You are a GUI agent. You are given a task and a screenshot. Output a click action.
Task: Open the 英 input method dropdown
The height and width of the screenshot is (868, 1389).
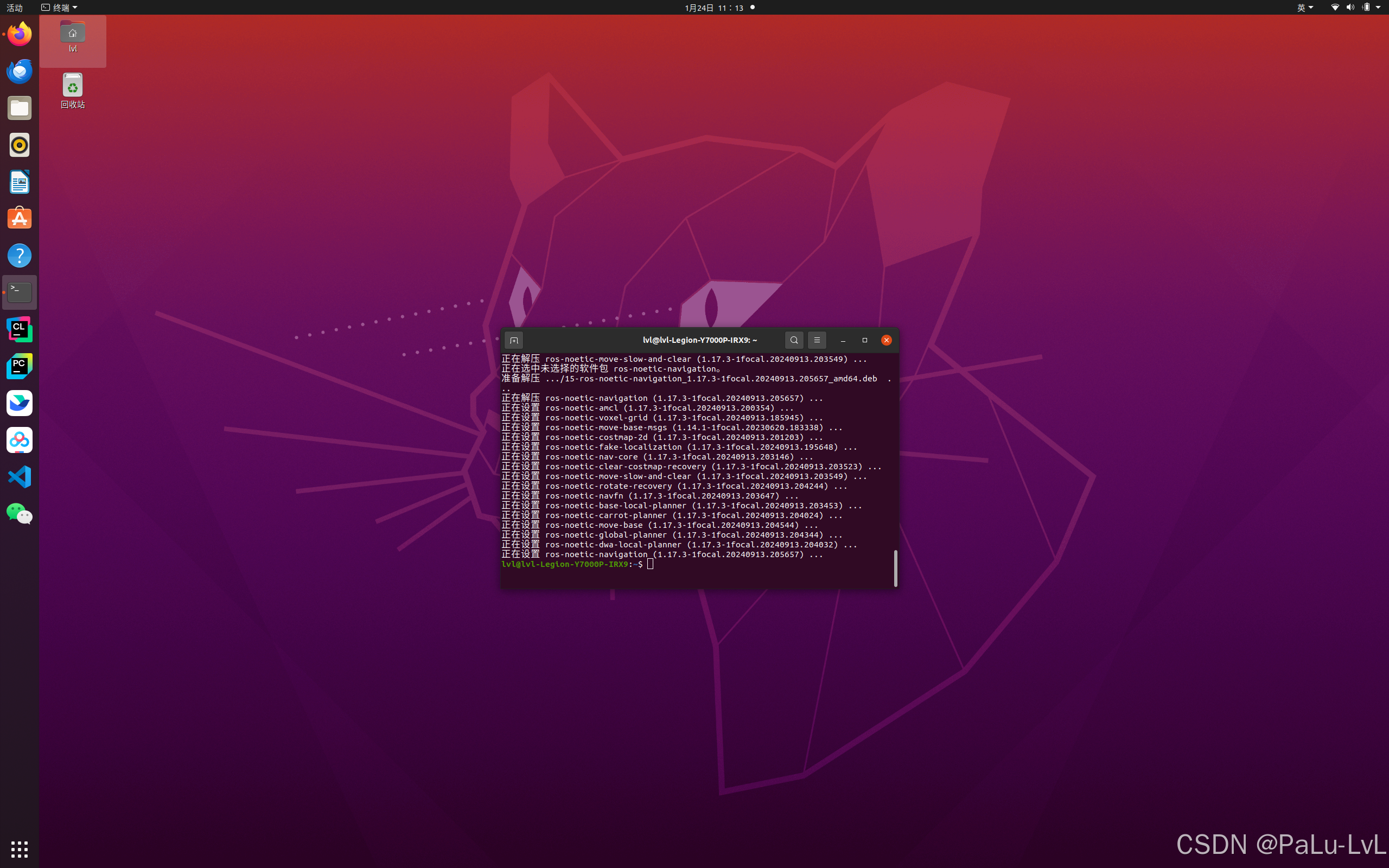coord(1304,8)
